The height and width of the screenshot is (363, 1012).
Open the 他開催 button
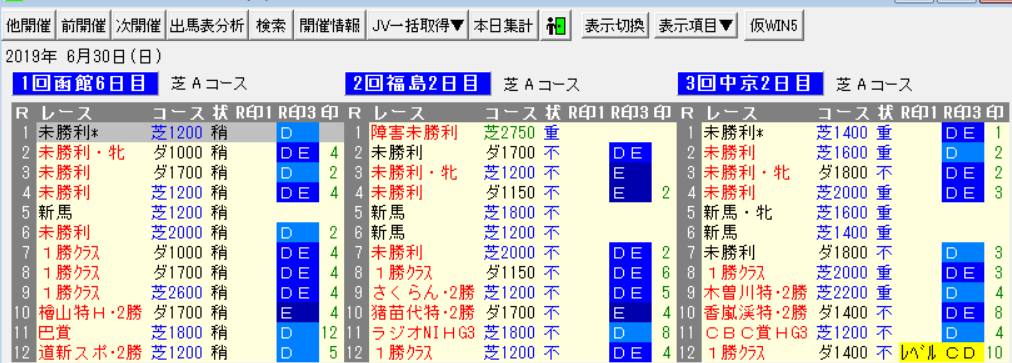28,26
